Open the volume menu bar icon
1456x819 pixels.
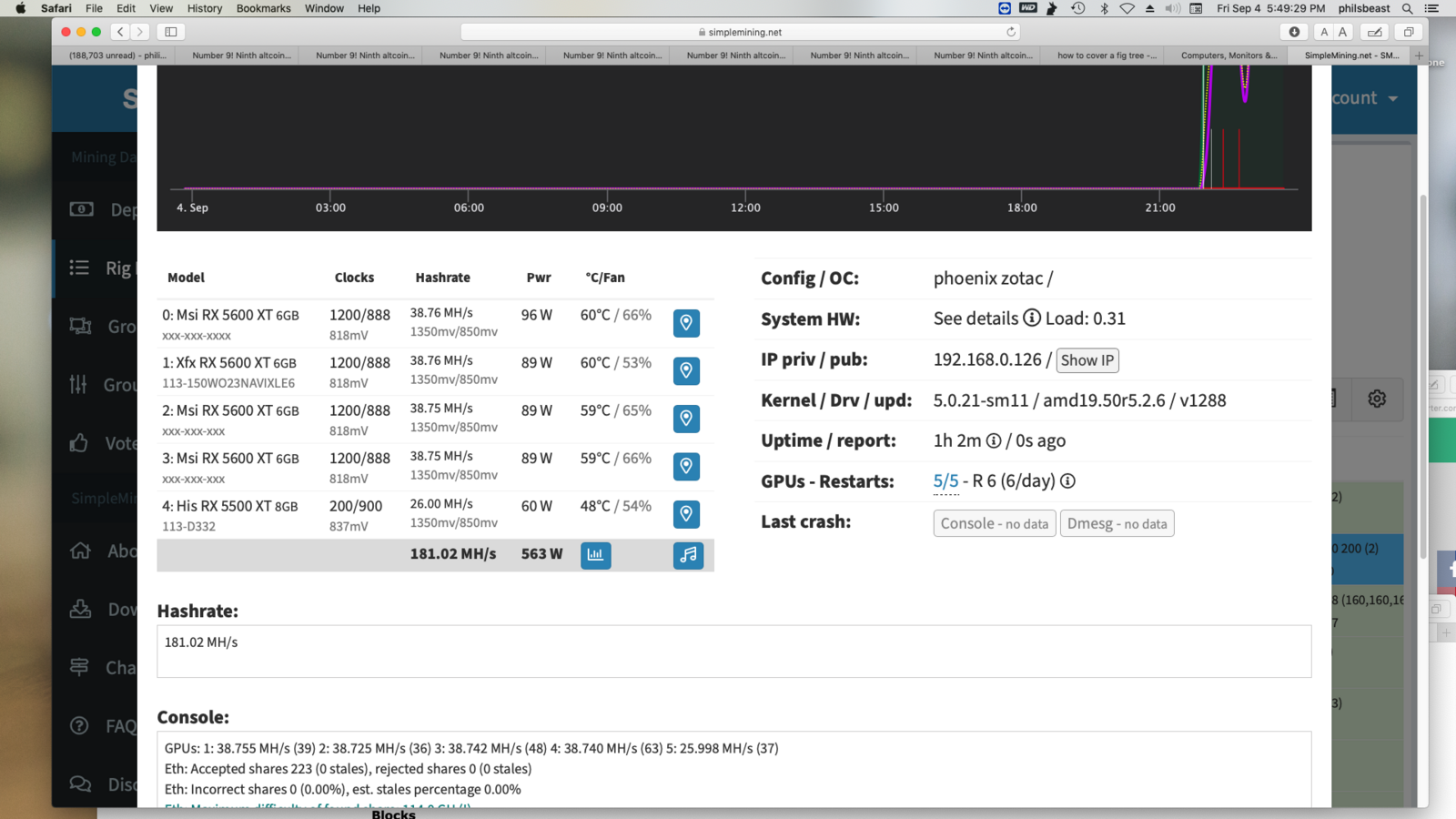[1173, 8]
